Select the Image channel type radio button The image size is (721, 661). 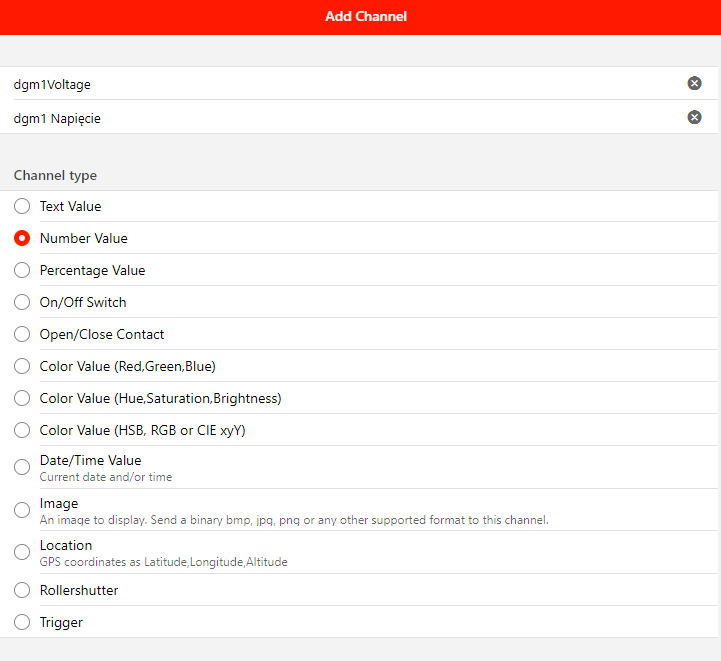point(22,510)
